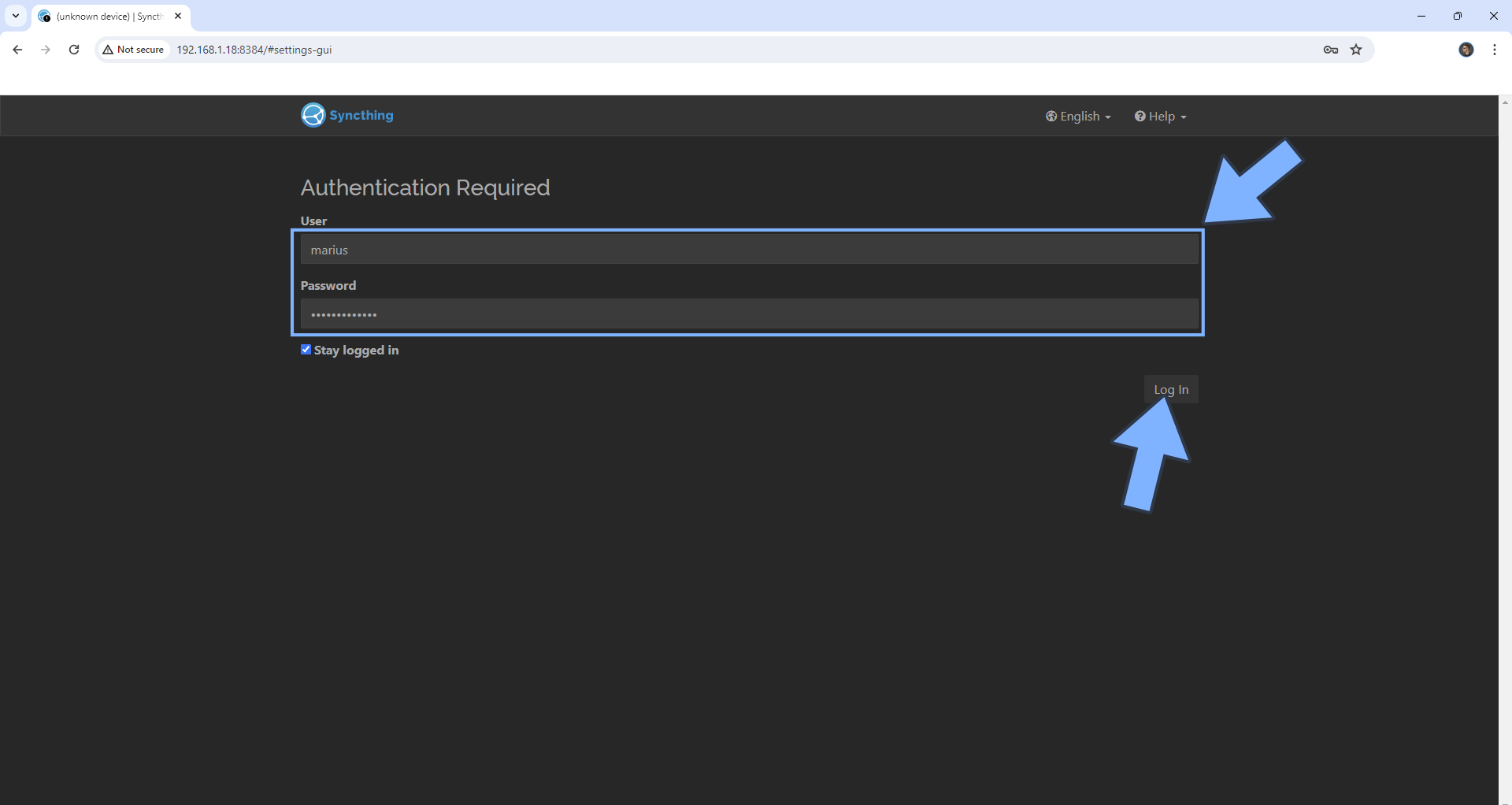This screenshot has height=805, width=1512.
Task: Click the Syncthing logo icon
Action: click(x=313, y=115)
